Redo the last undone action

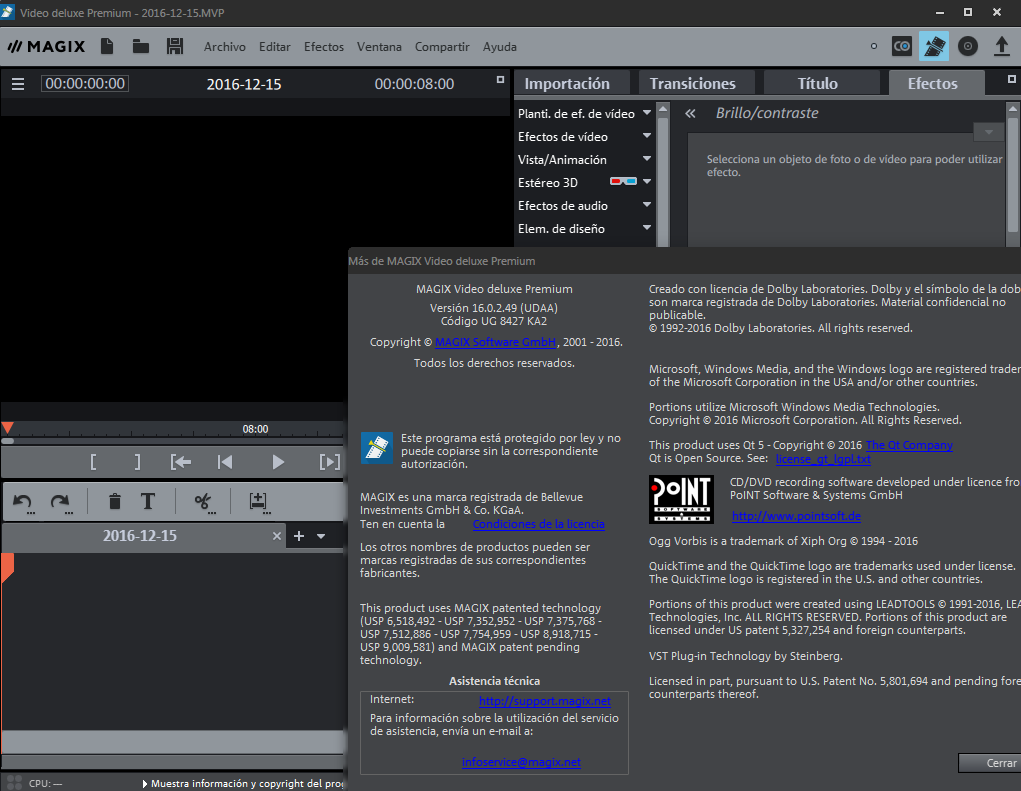[x=61, y=502]
